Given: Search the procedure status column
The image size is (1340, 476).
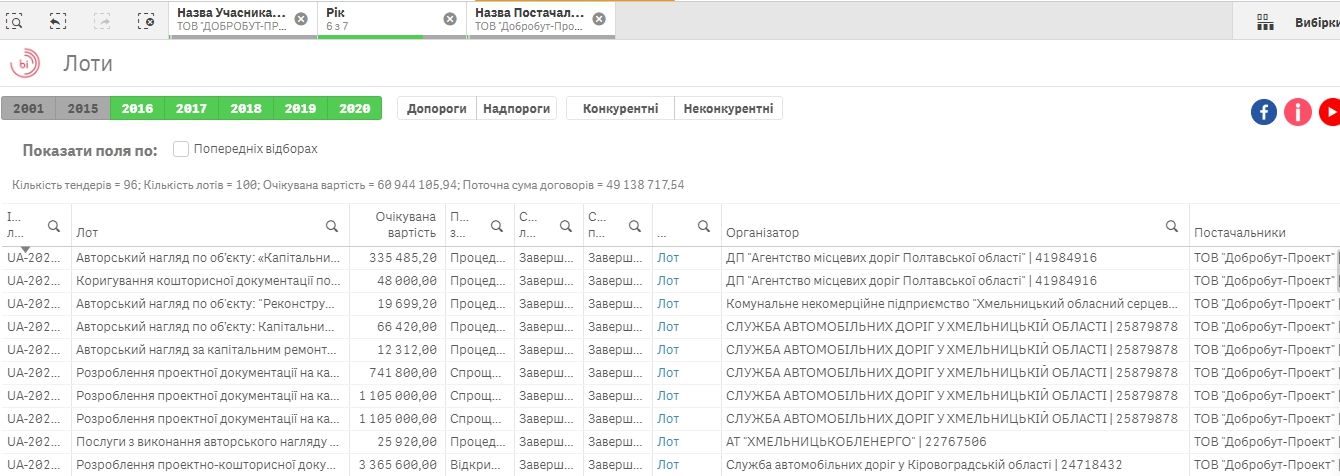Looking at the screenshot, I should click(x=634, y=225).
